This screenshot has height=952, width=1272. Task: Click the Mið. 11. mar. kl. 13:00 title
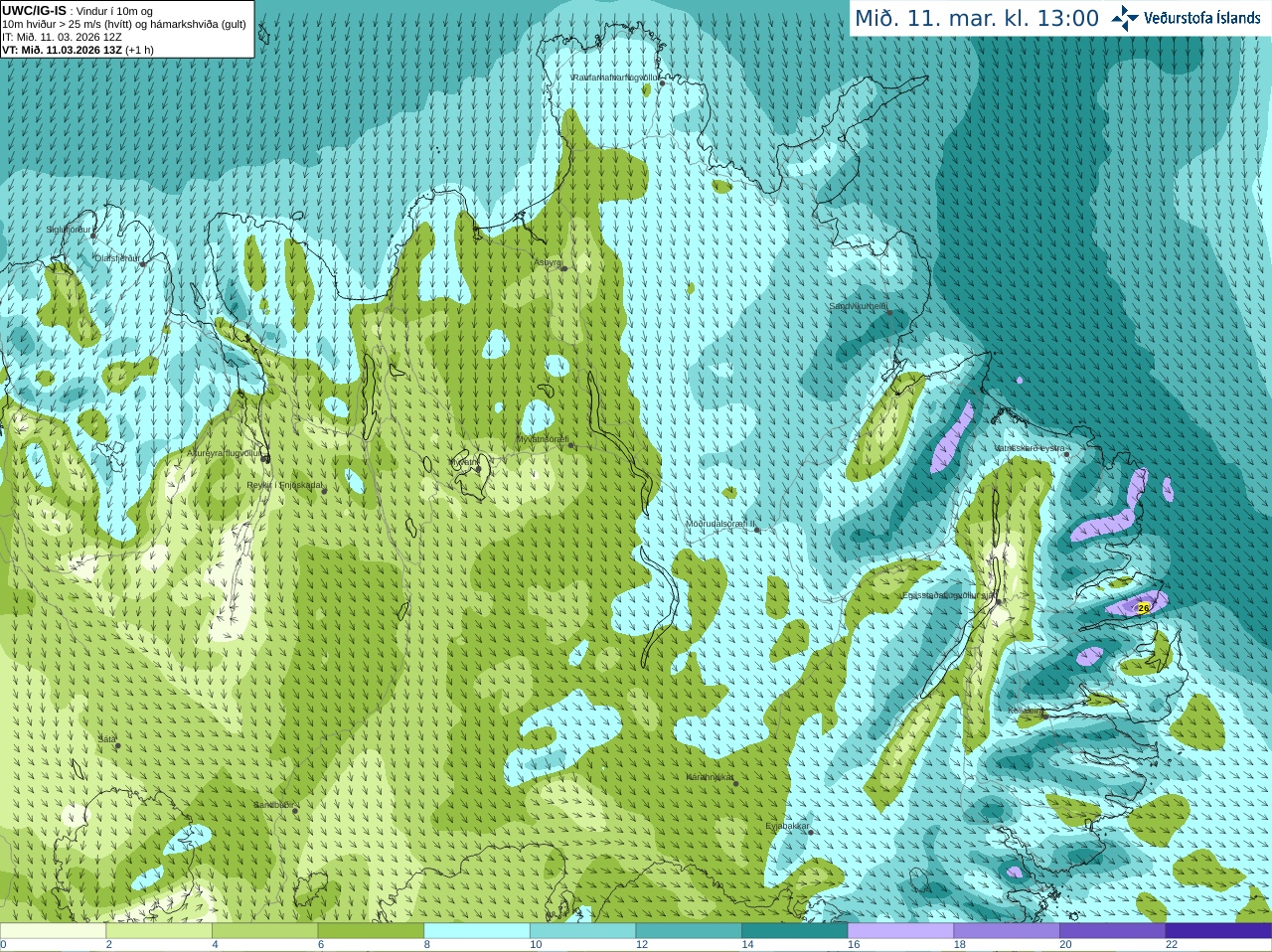977,19
